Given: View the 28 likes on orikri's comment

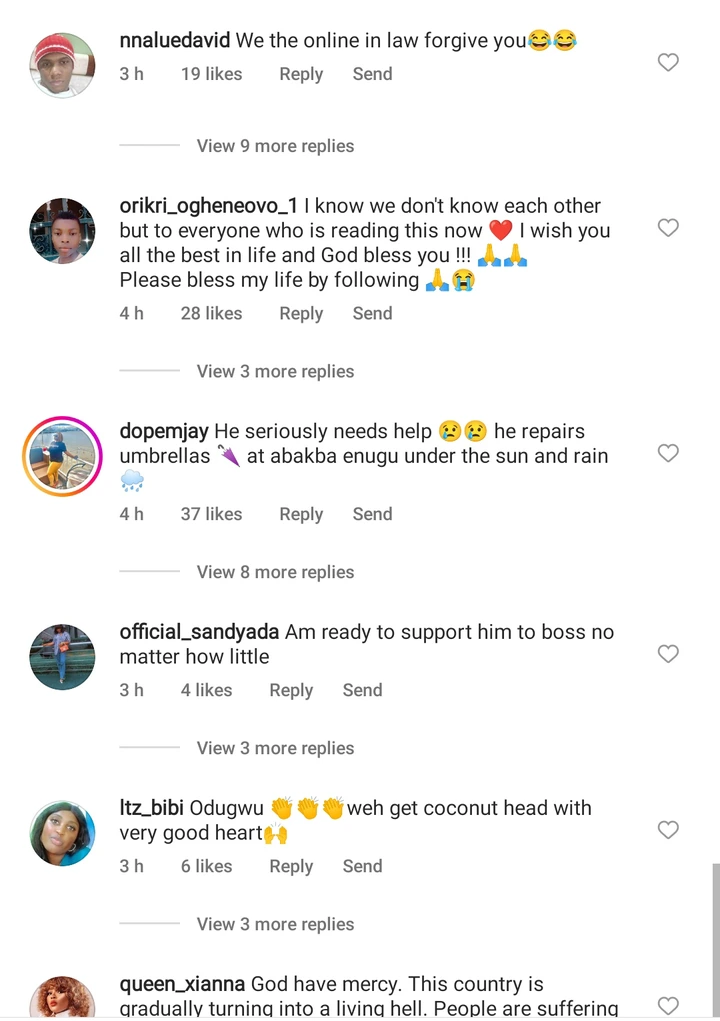Looking at the screenshot, I should [211, 313].
